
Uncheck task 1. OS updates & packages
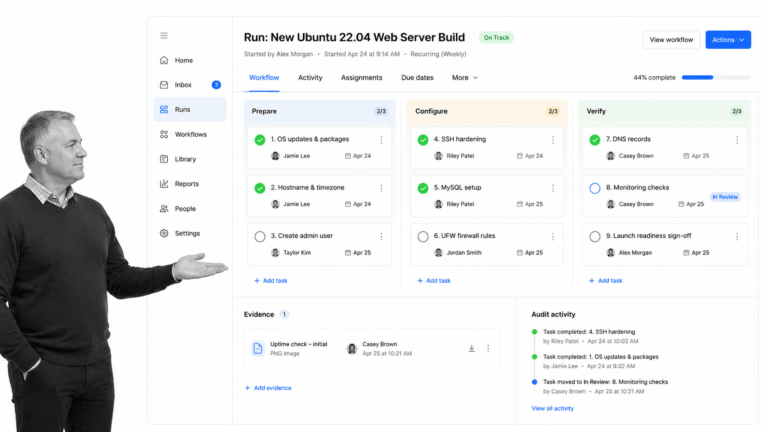point(260,140)
